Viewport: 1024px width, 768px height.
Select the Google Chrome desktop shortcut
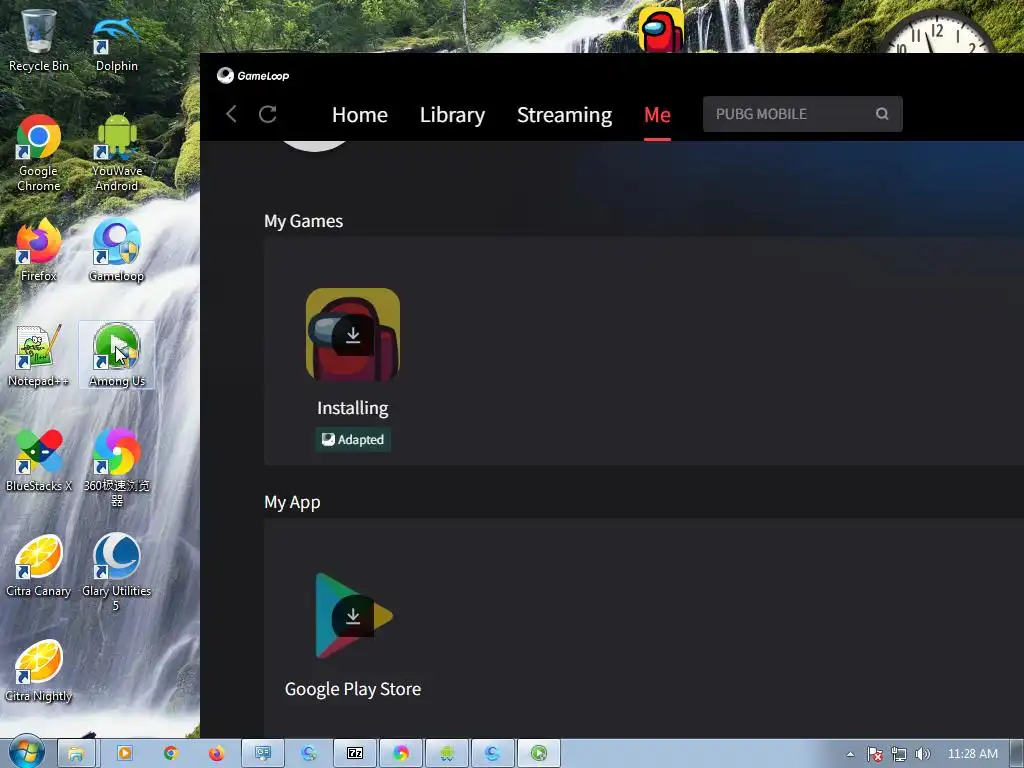(x=39, y=153)
